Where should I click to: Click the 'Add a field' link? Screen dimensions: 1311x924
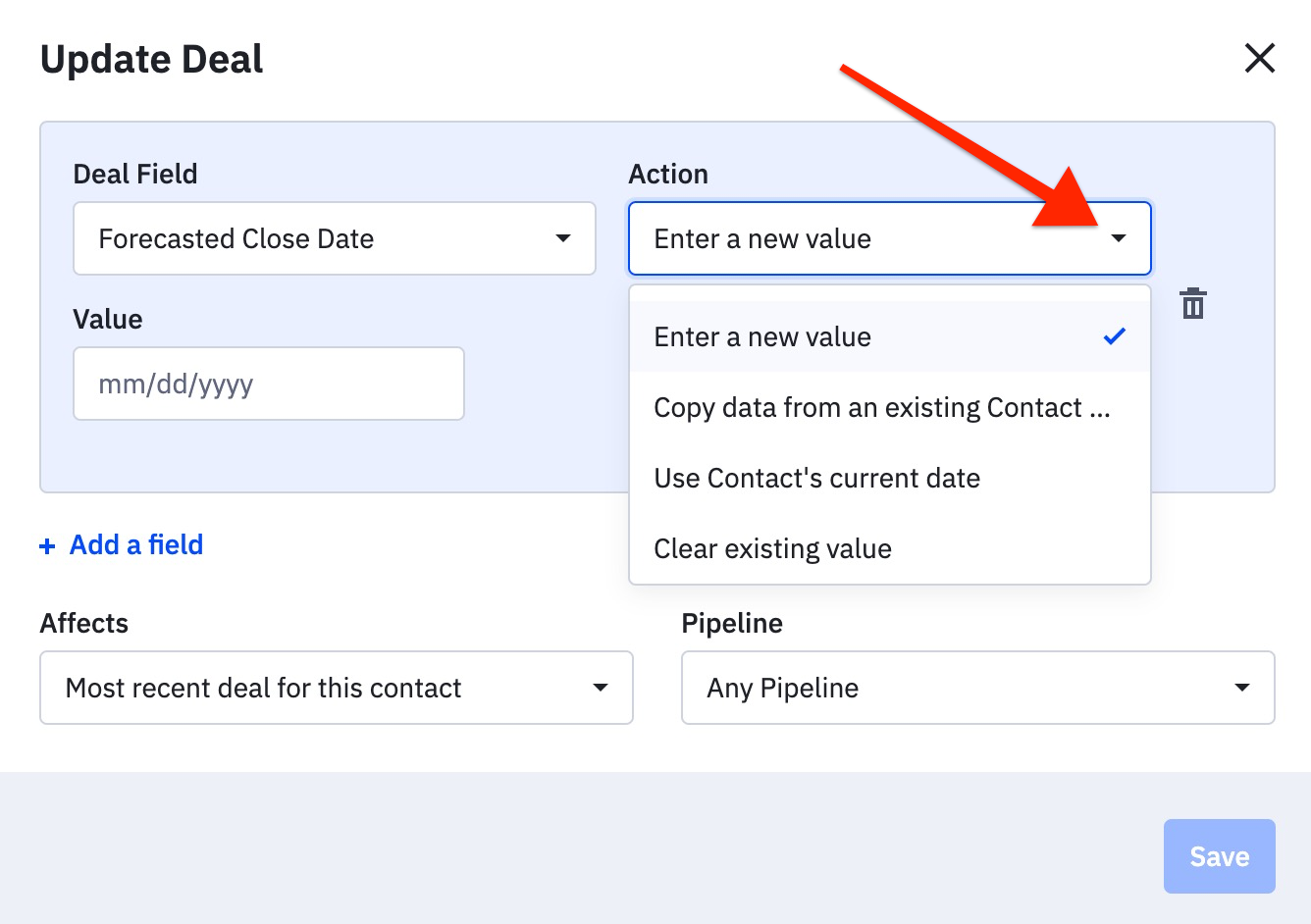click(136, 545)
